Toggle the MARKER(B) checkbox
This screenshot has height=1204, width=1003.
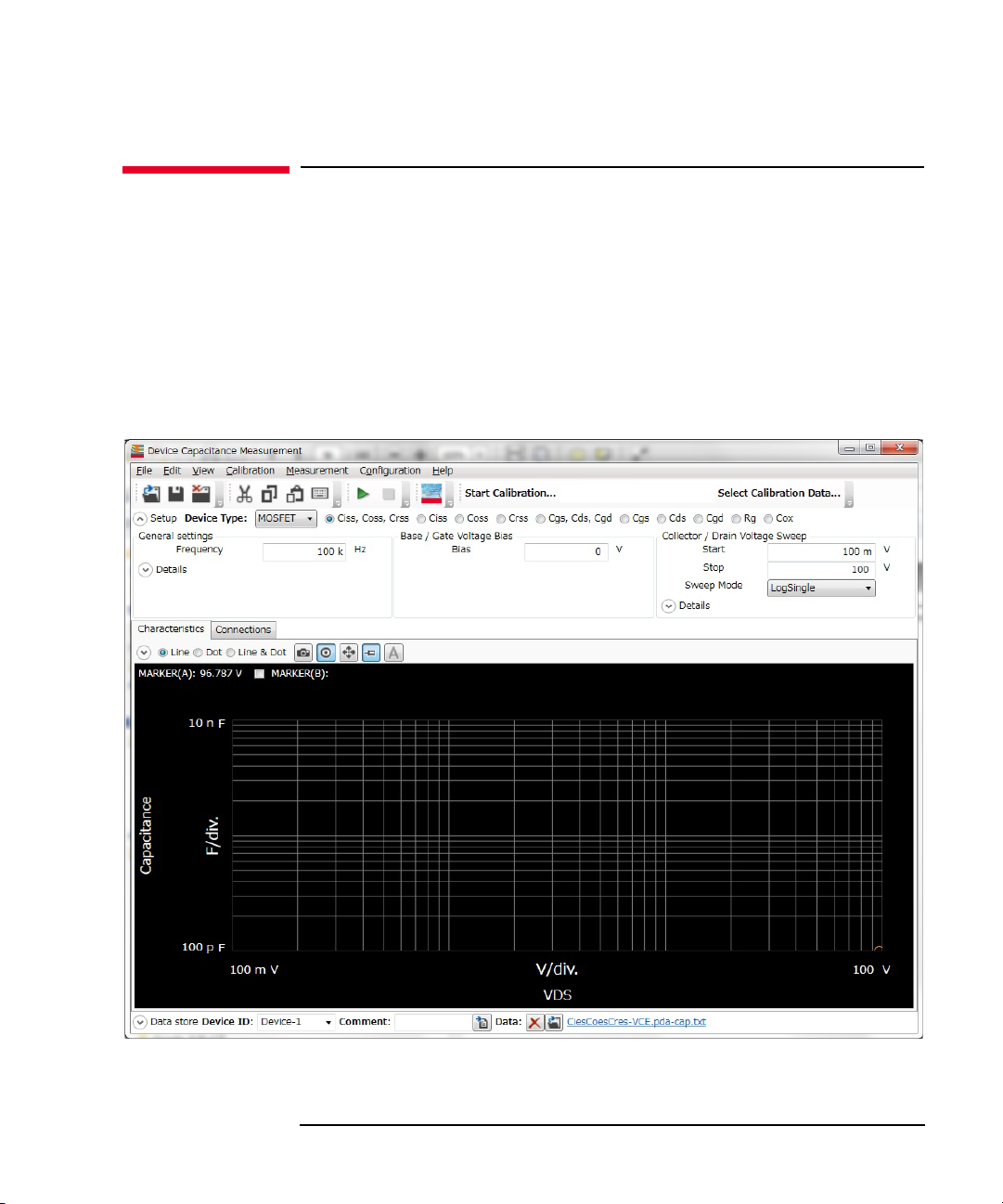pos(259,674)
